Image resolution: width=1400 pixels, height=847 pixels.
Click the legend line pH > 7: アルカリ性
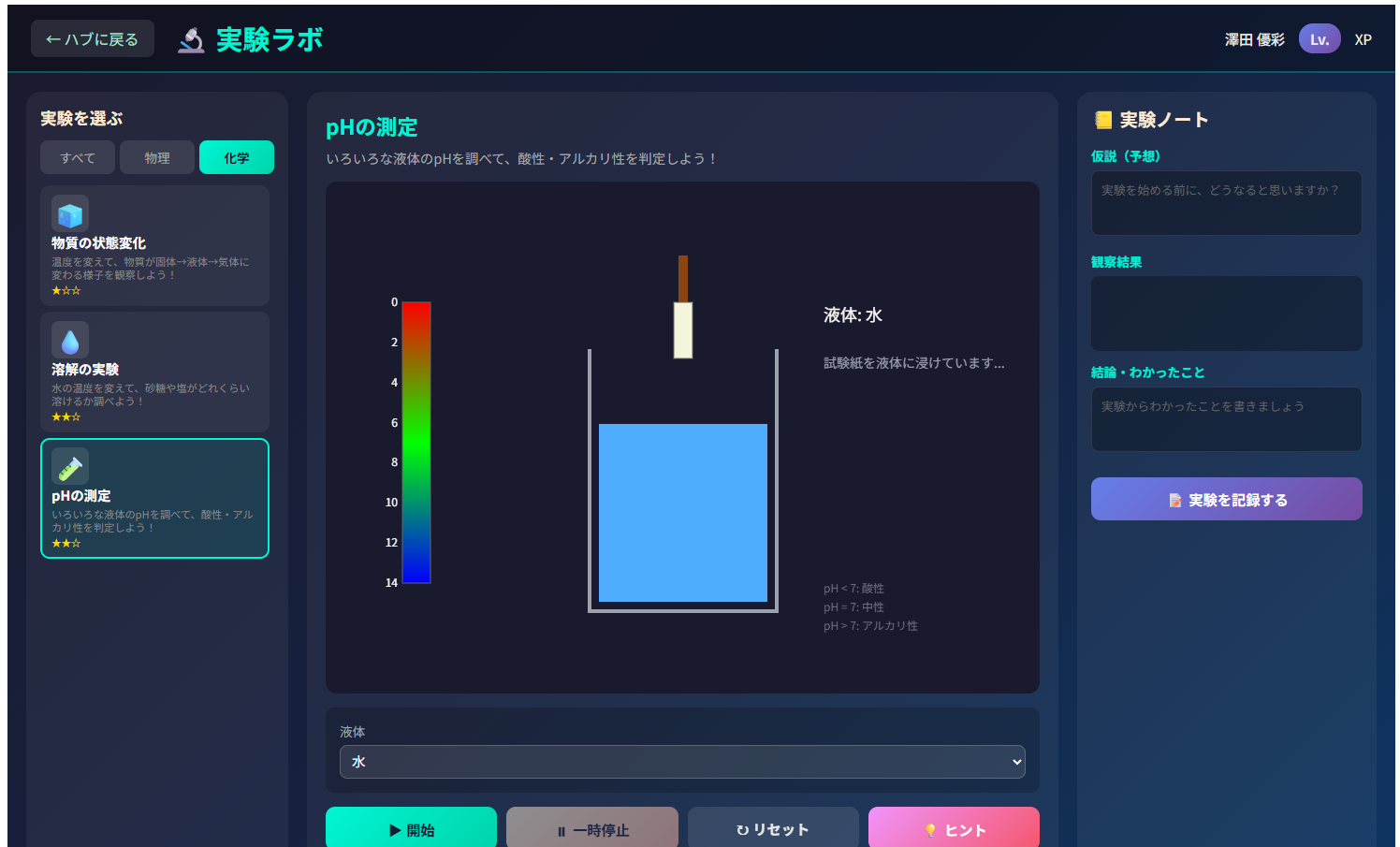870,626
